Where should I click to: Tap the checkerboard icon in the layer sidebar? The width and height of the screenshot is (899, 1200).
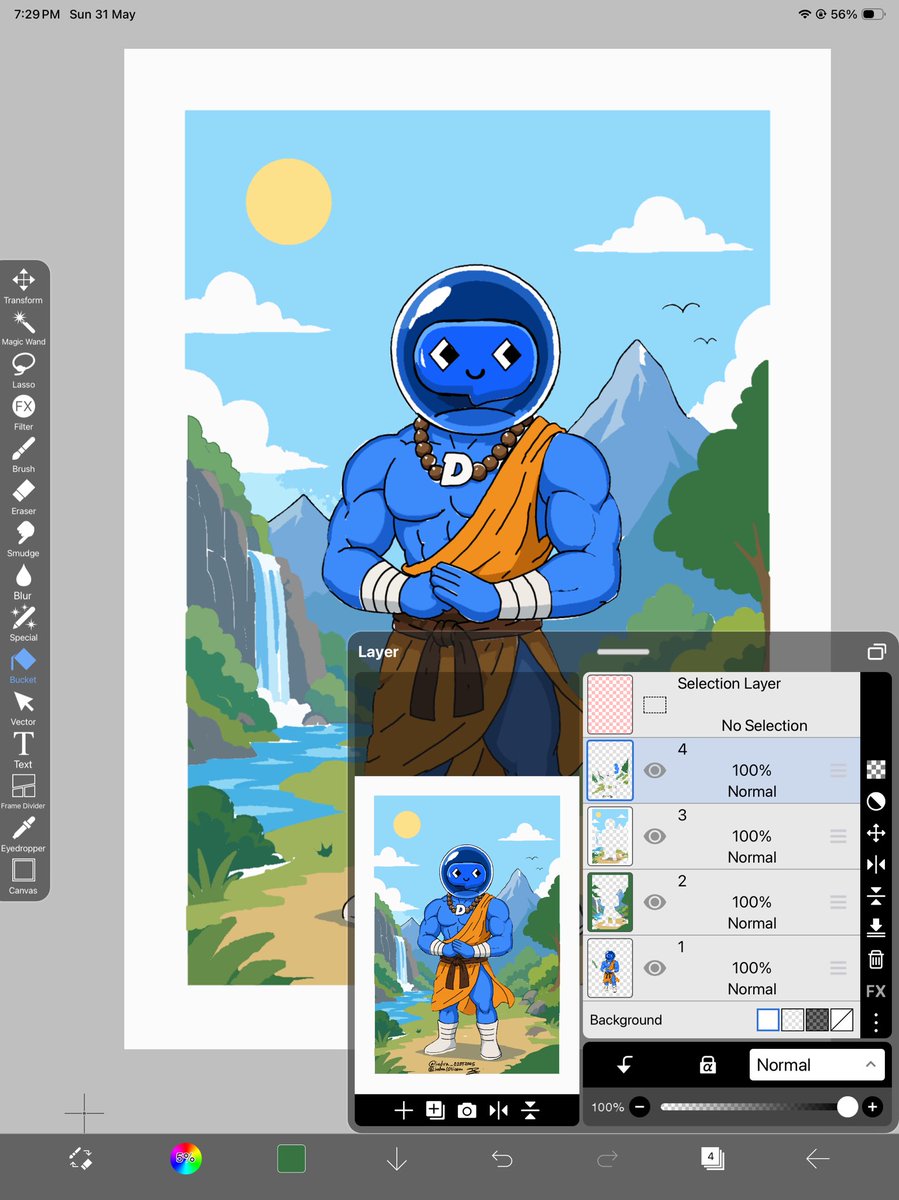[876, 770]
